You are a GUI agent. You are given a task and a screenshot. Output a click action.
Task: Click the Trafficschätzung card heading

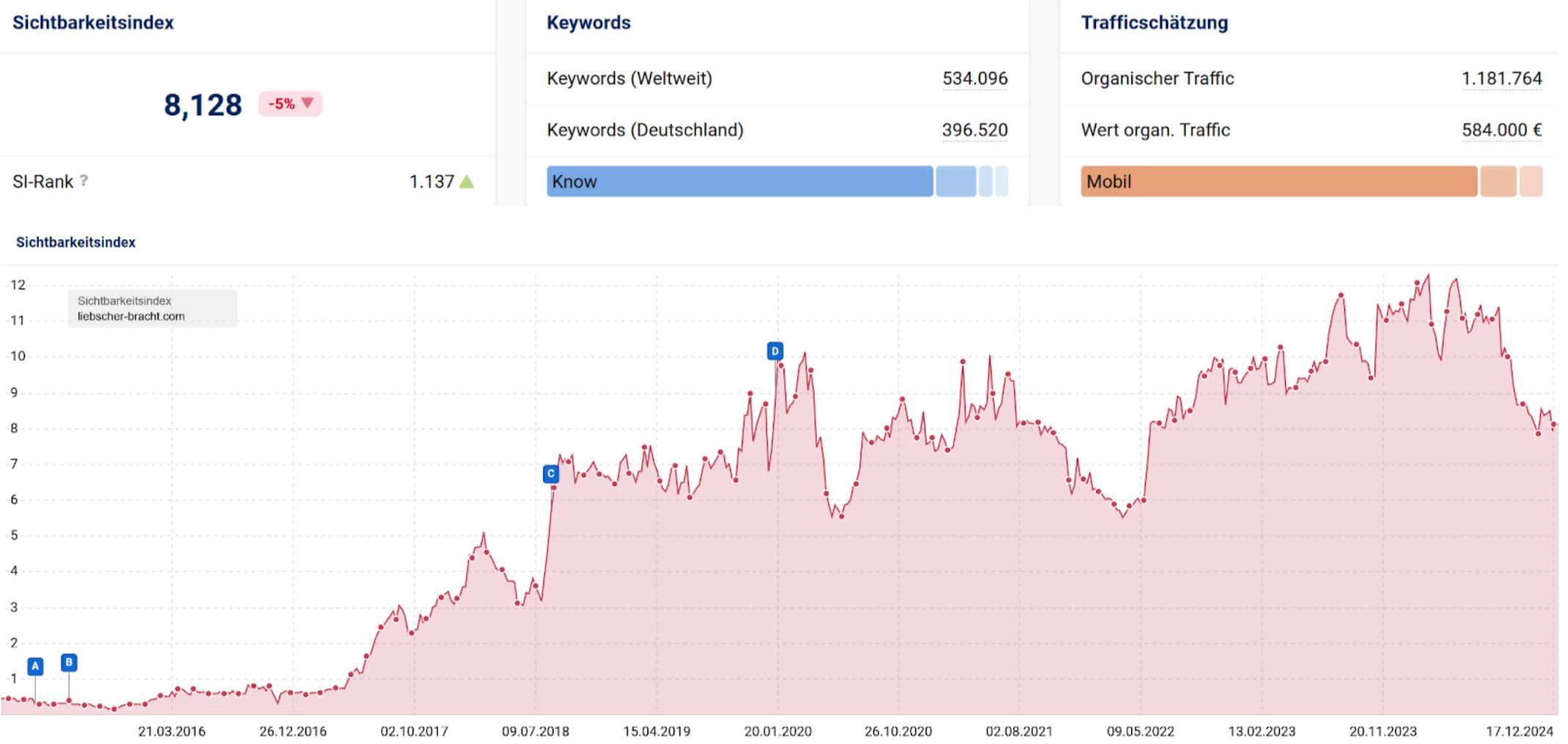(x=1155, y=23)
